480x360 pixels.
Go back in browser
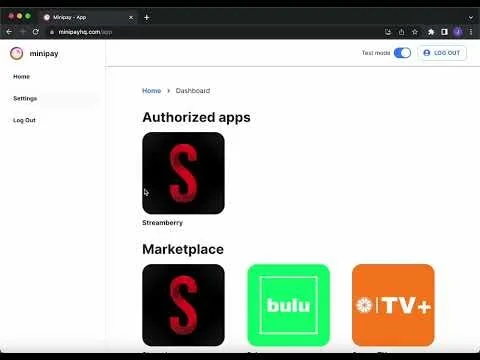coord(9,32)
